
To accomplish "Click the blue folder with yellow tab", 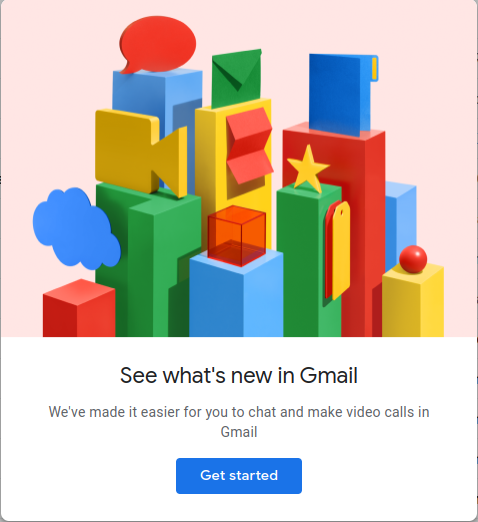I will 343,94.
